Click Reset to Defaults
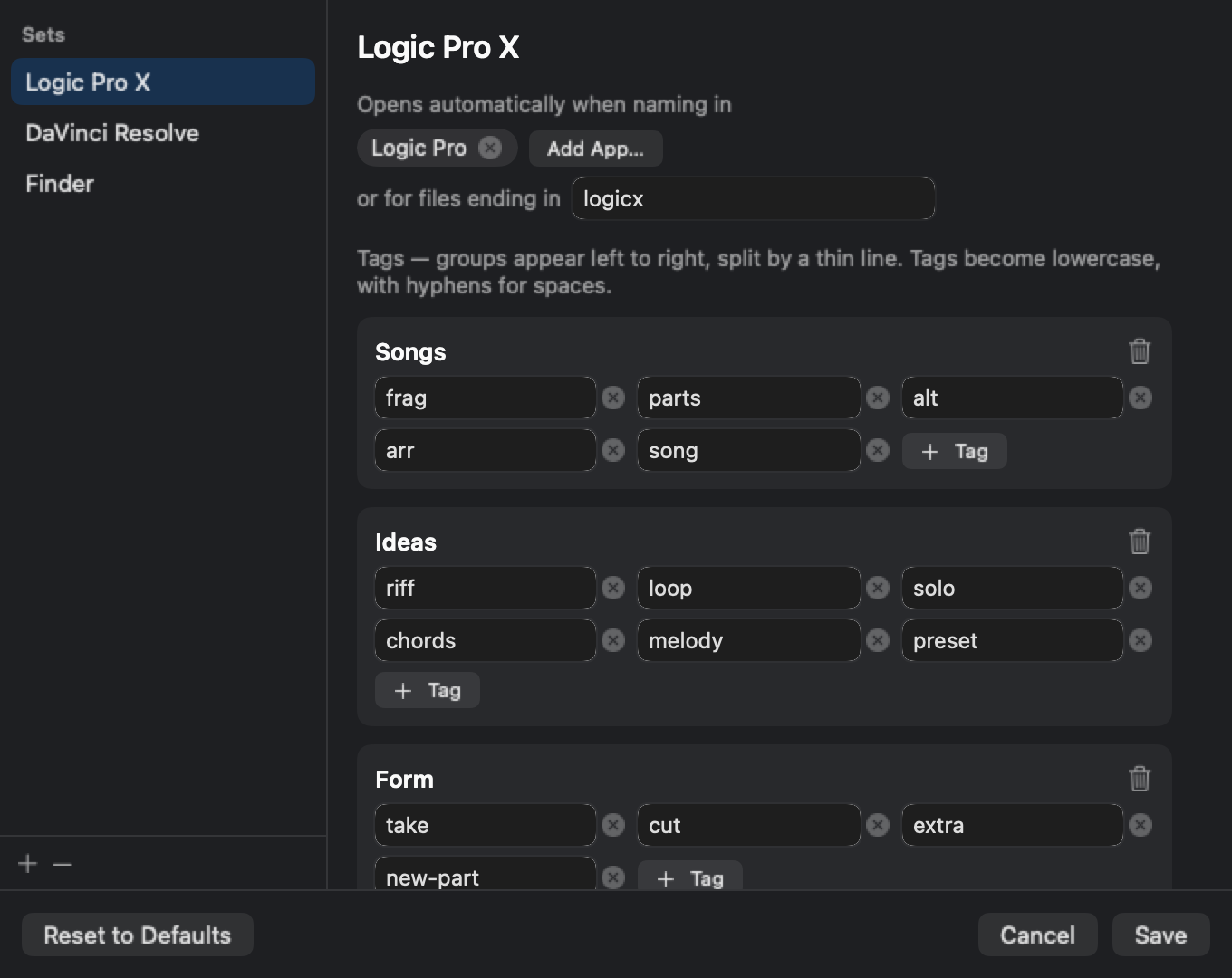The height and width of the screenshot is (978, 1232). [138, 935]
